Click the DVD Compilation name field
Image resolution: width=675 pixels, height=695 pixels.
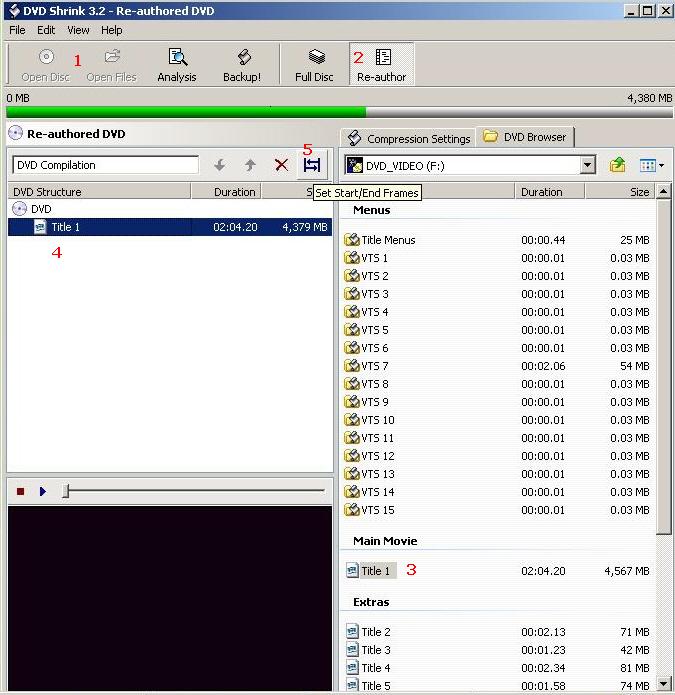105,165
